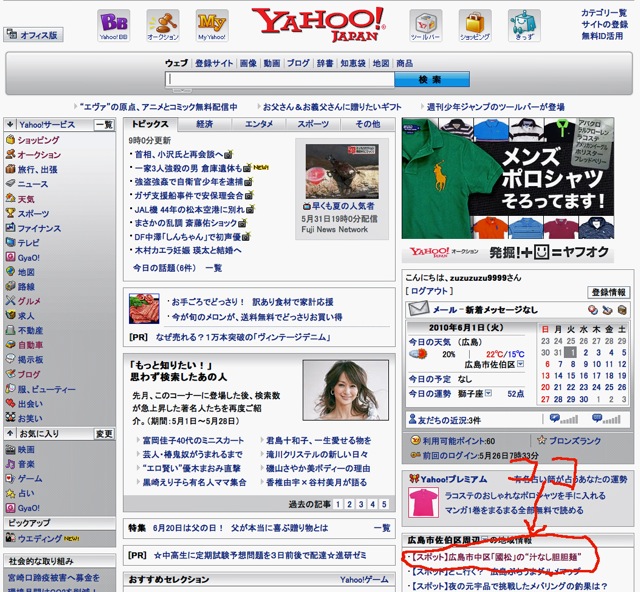Click 一覧 button in Yahoo!サービス header
This screenshot has height=592, width=640.
104,124
